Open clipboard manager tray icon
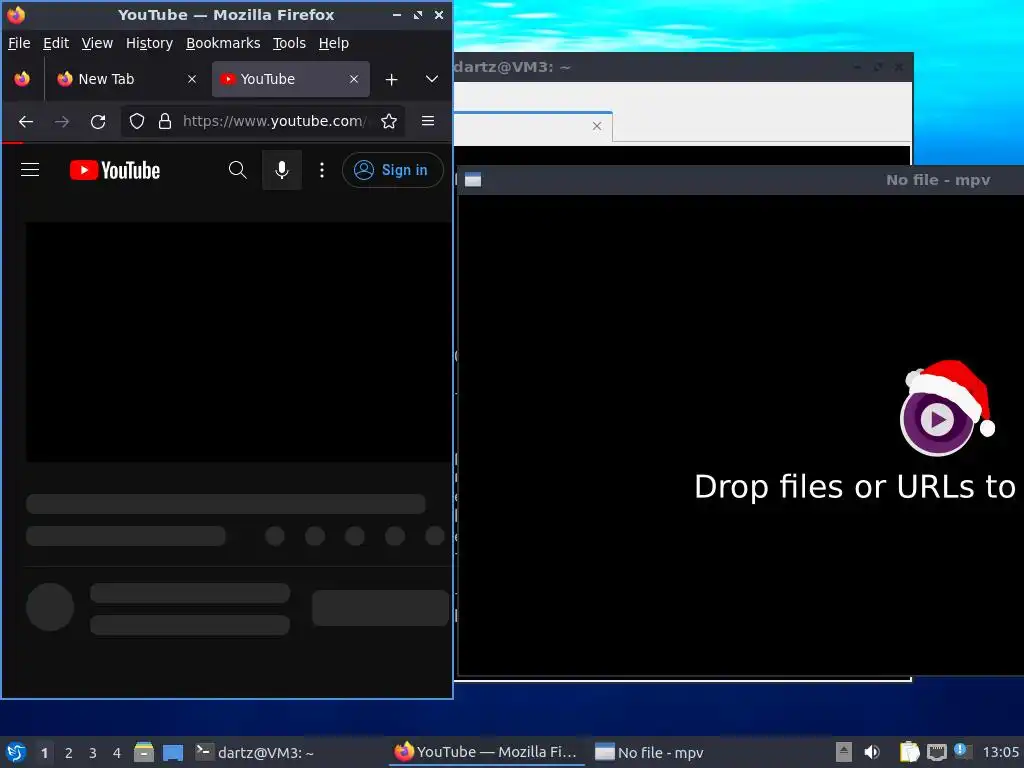Image resolution: width=1024 pixels, height=768 pixels. coord(910,752)
